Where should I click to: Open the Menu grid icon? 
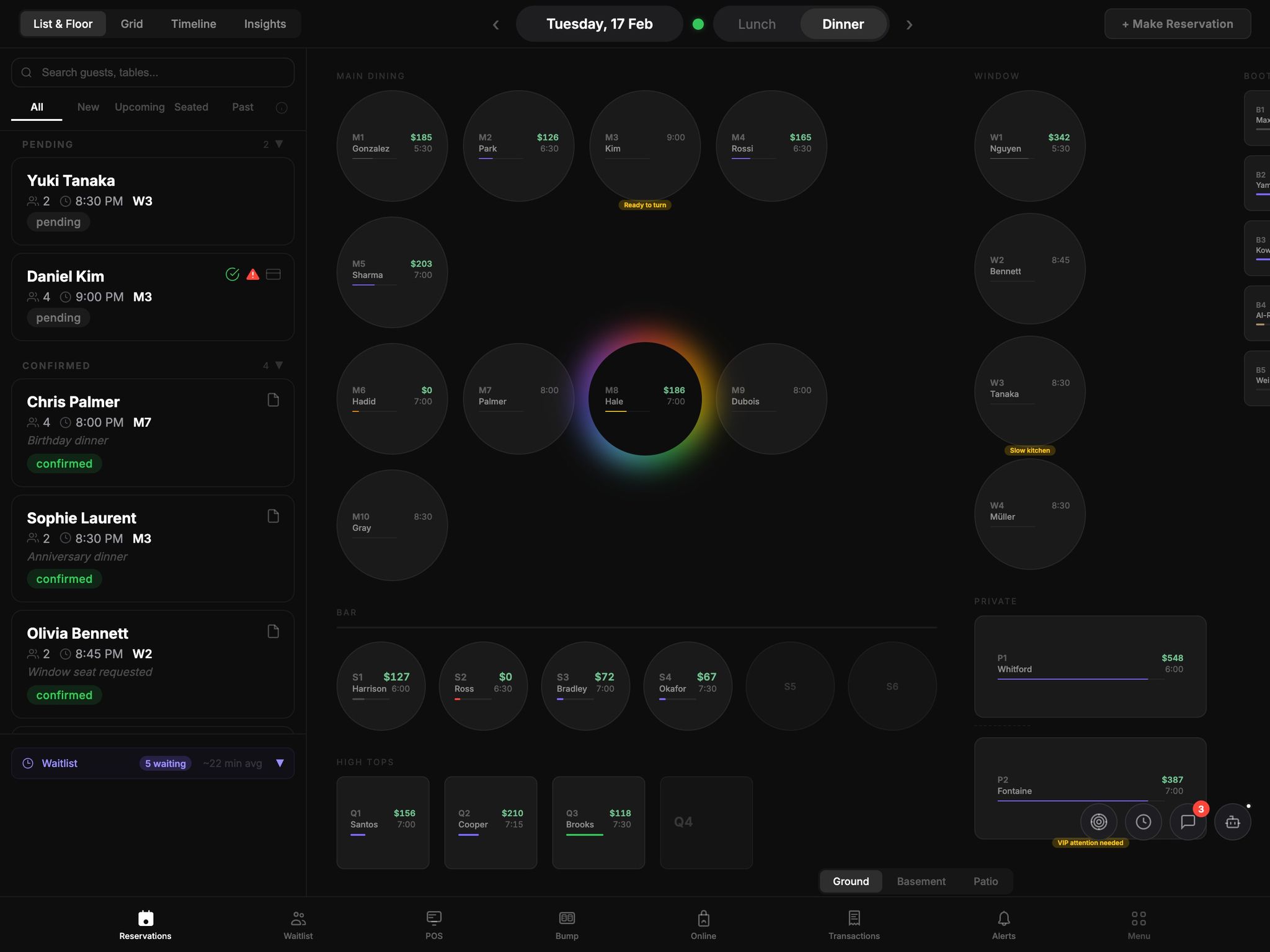point(1139,918)
